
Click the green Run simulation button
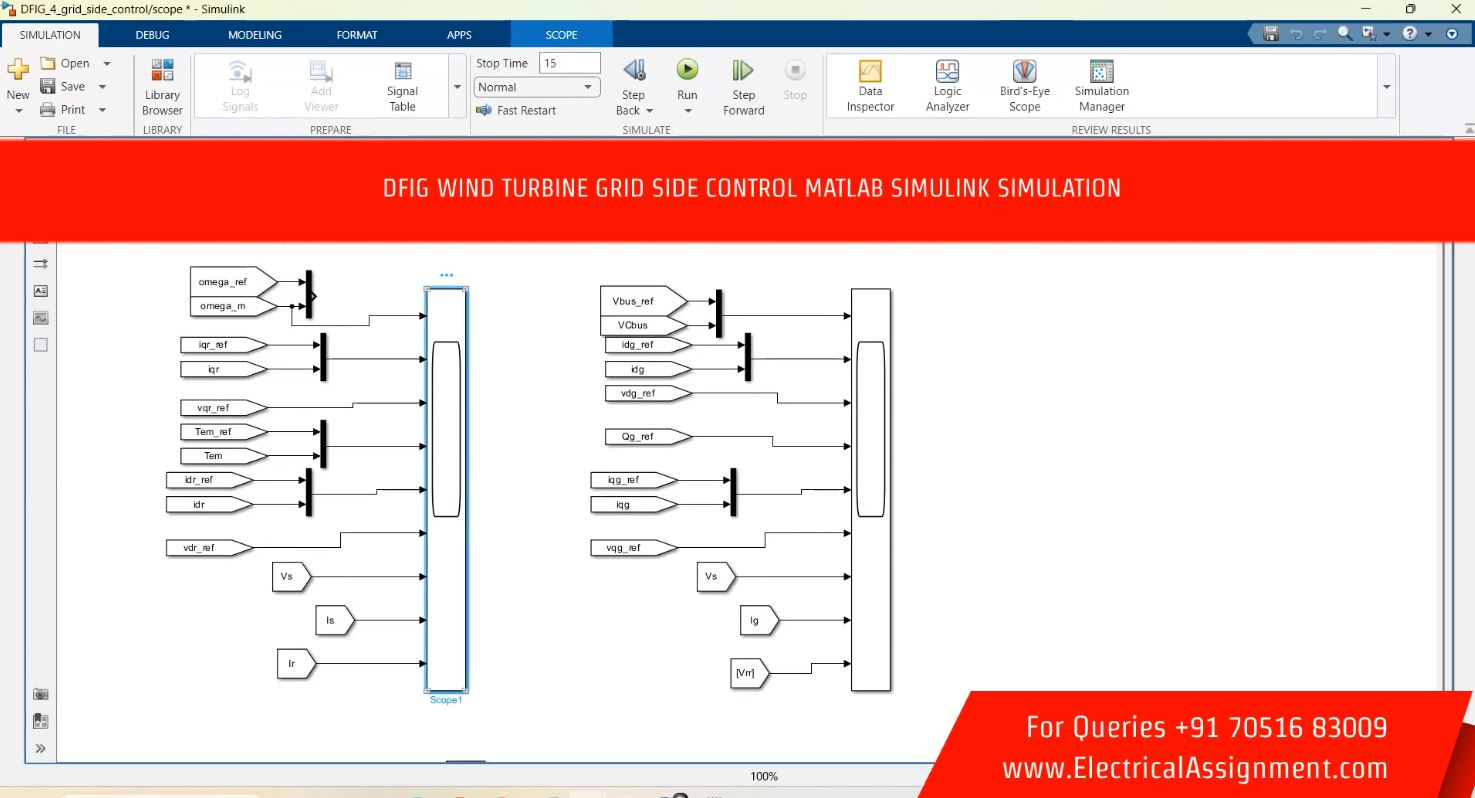(x=687, y=70)
